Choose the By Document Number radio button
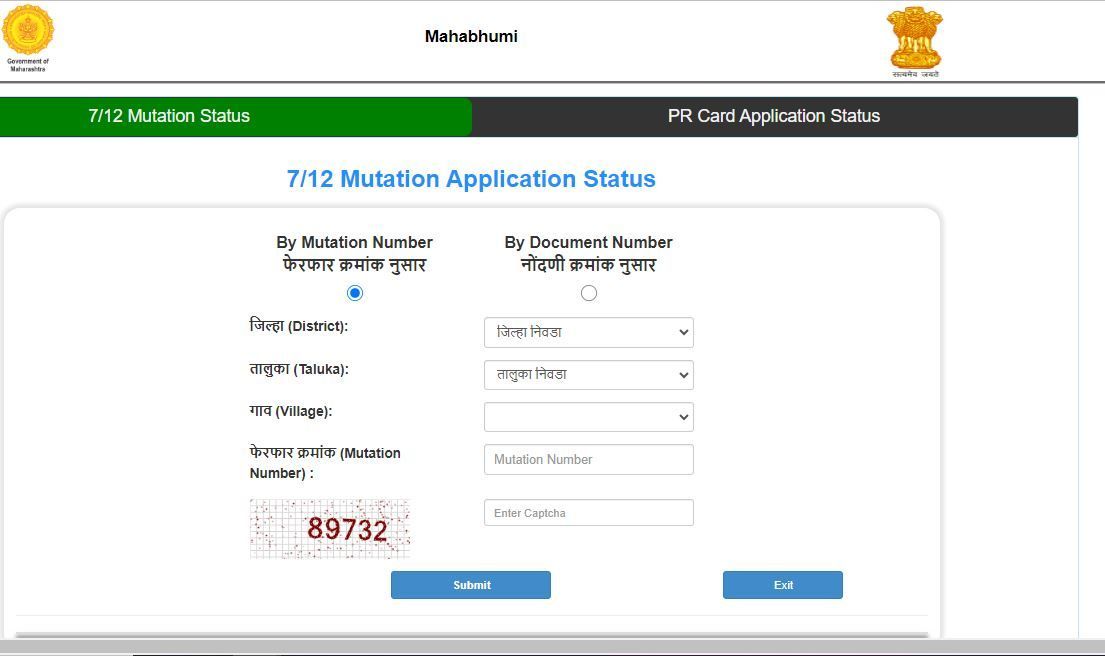This screenshot has height=656, width=1105. pos(588,293)
